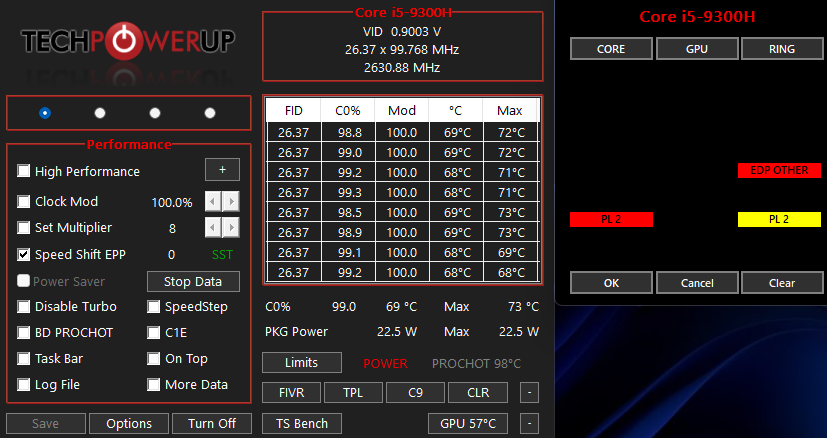Enable the SpeedStep checkbox

click(x=153, y=307)
